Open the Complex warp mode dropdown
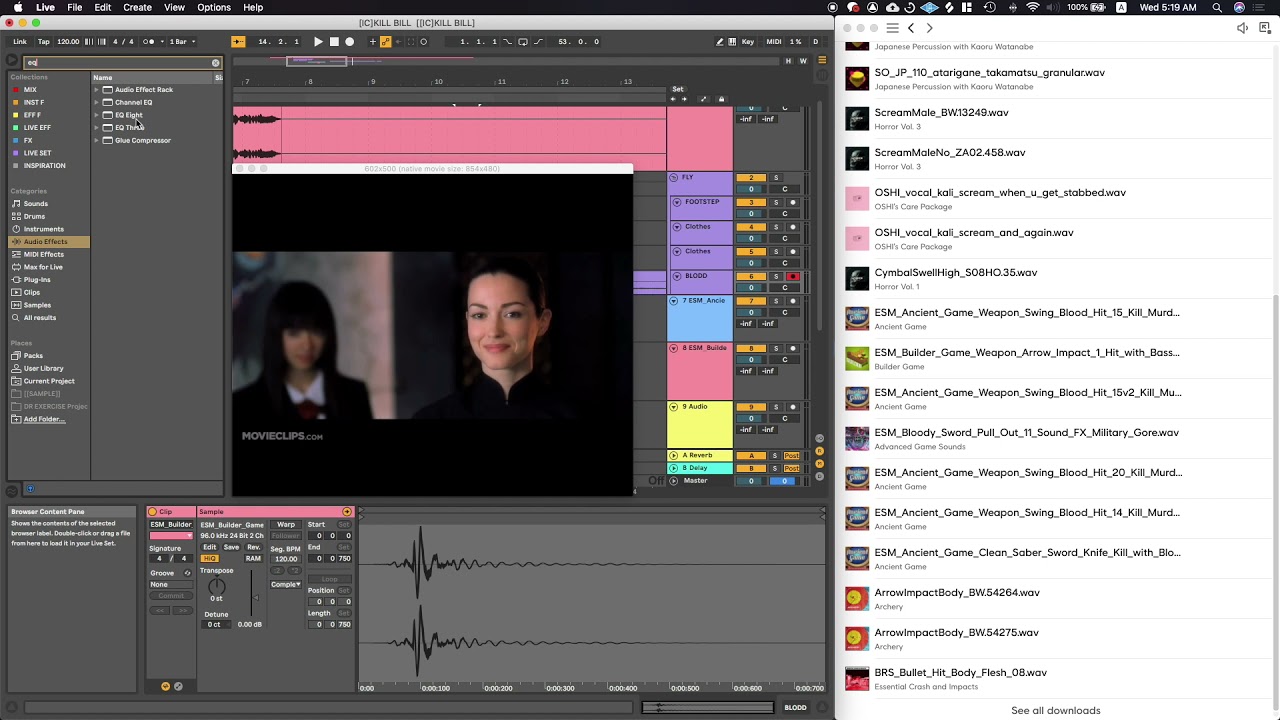 pyautogui.click(x=286, y=584)
